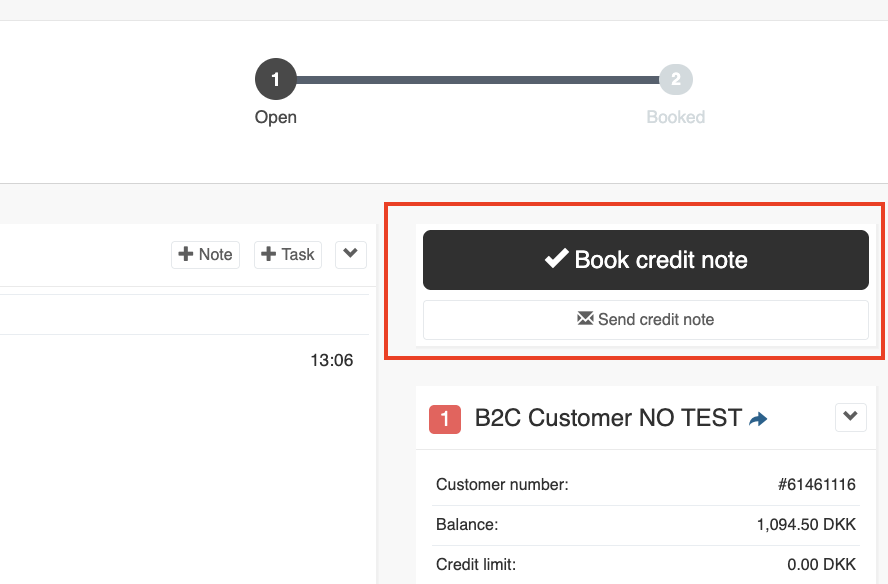Click the plus icon on Task button
This screenshot has width=888, height=584.
pos(268,254)
